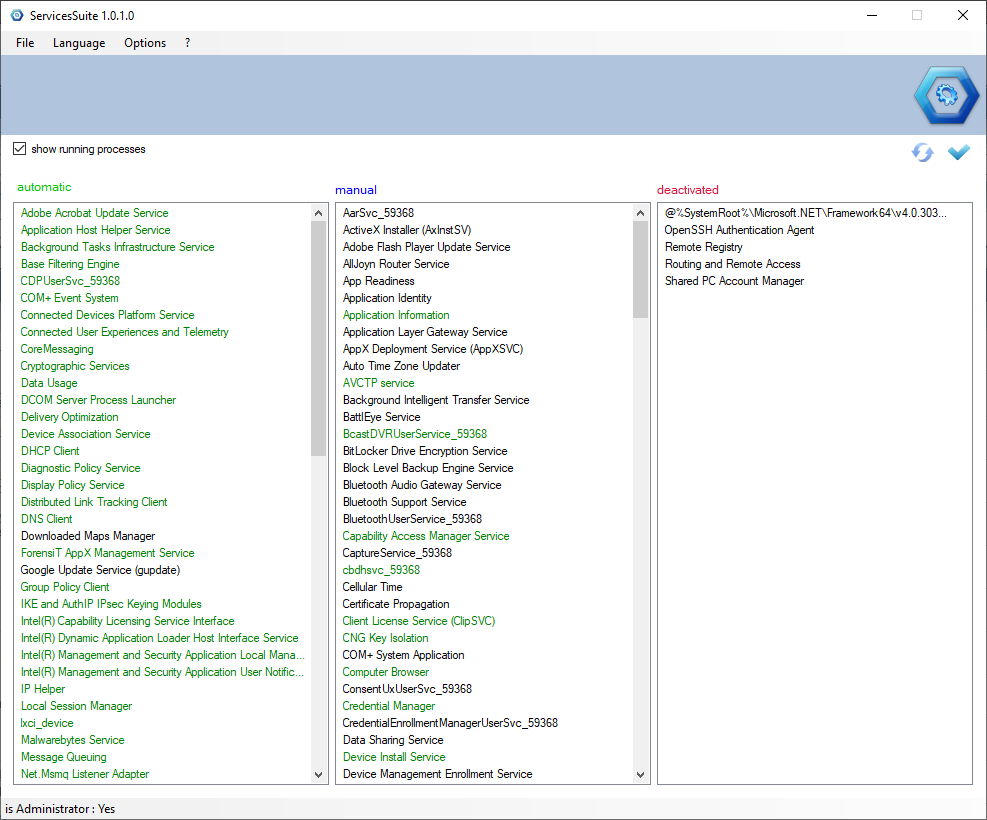987x820 pixels.
Task: Select Bluetooth Support Service
Action: (405, 502)
